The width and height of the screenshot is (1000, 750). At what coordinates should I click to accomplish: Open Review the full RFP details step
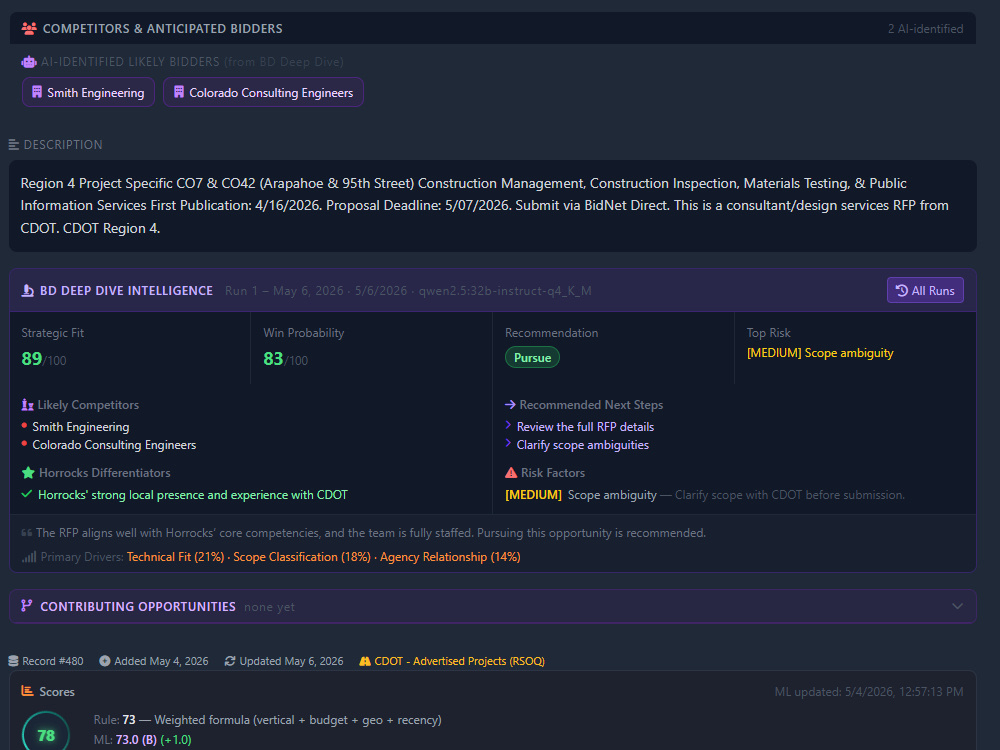(x=585, y=427)
